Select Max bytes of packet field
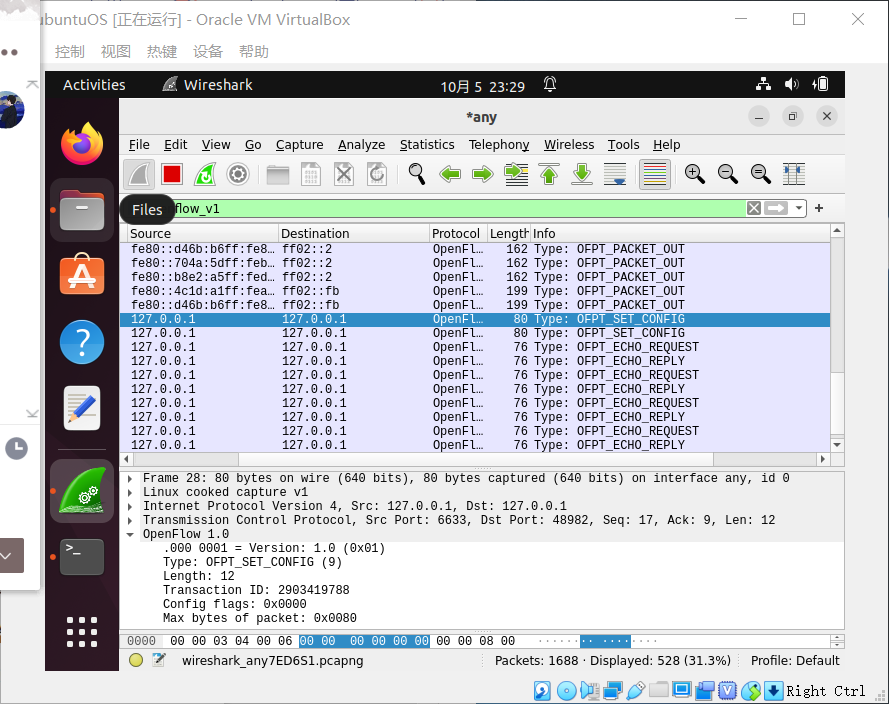 pyautogui.click(x=260, y=618)
